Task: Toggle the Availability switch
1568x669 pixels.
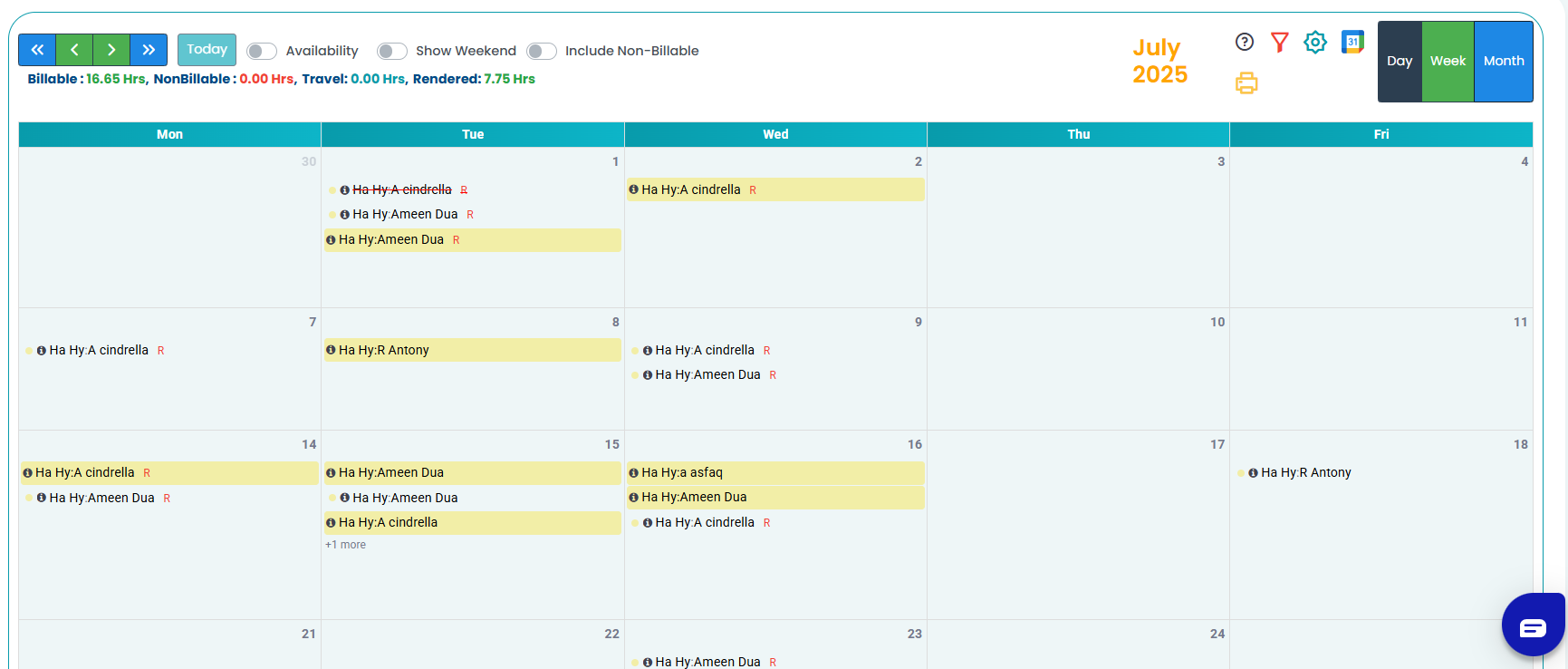Action: tap(262, 51)
